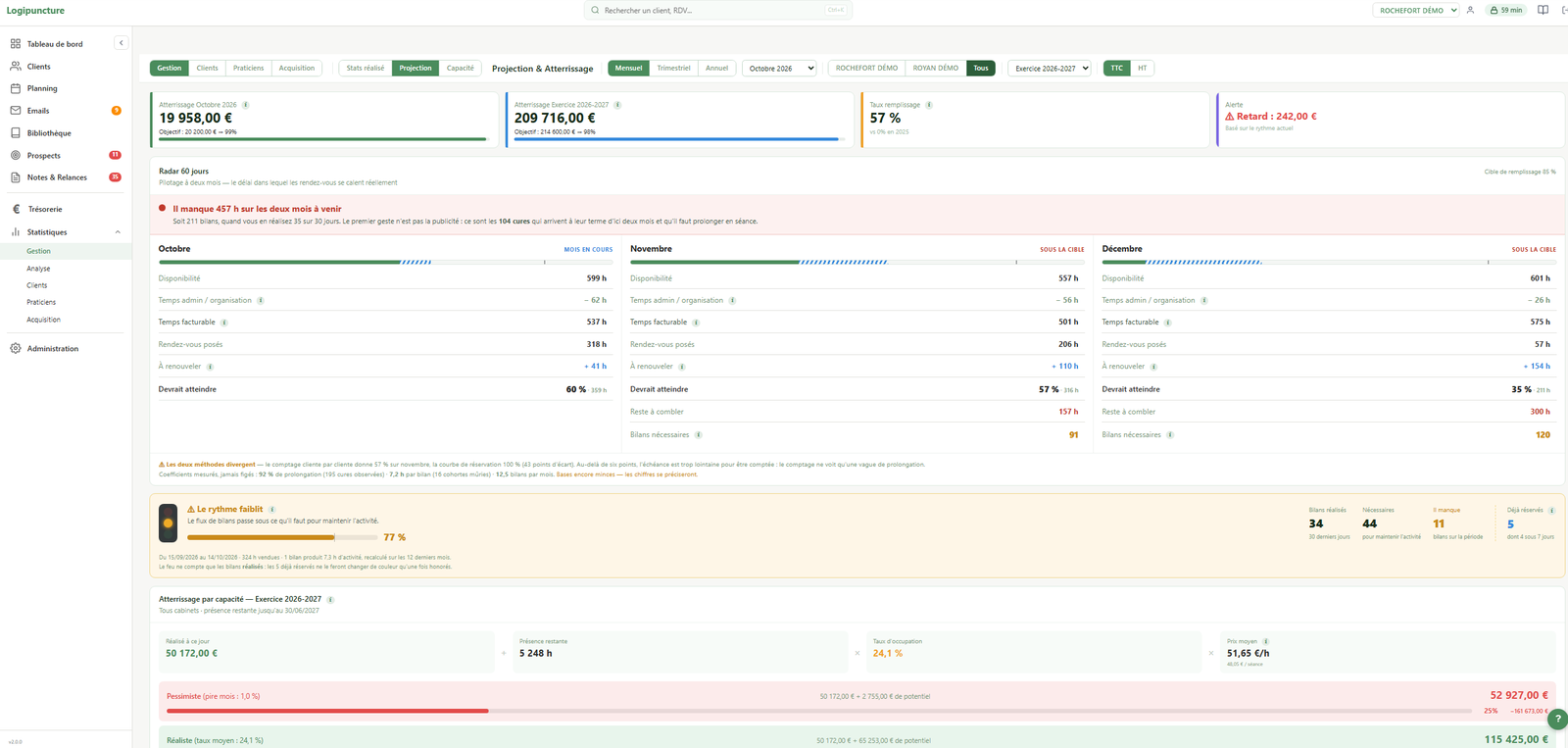
Task: Filter on ROCHEFORT DÉMO cabinet segment
Action: [x=866, y=68]
